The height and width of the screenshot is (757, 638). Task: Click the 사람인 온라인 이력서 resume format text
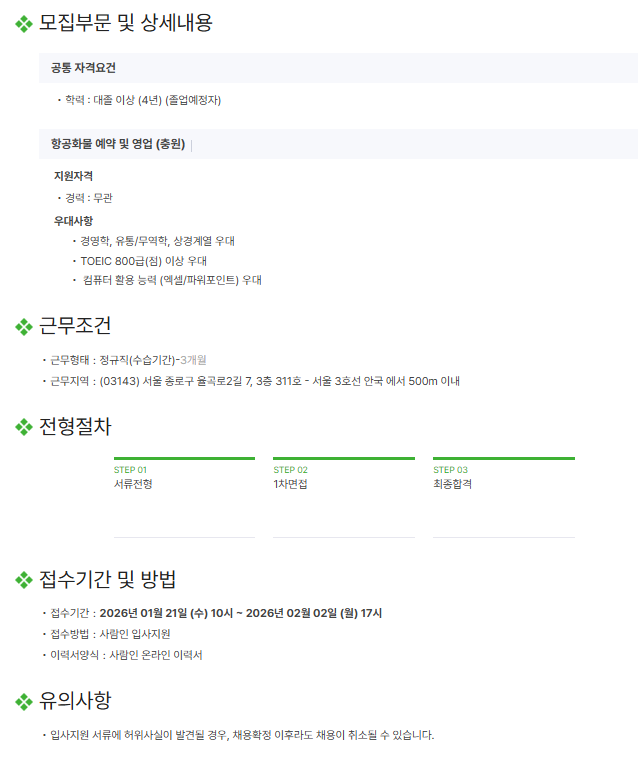coord(149,655)
